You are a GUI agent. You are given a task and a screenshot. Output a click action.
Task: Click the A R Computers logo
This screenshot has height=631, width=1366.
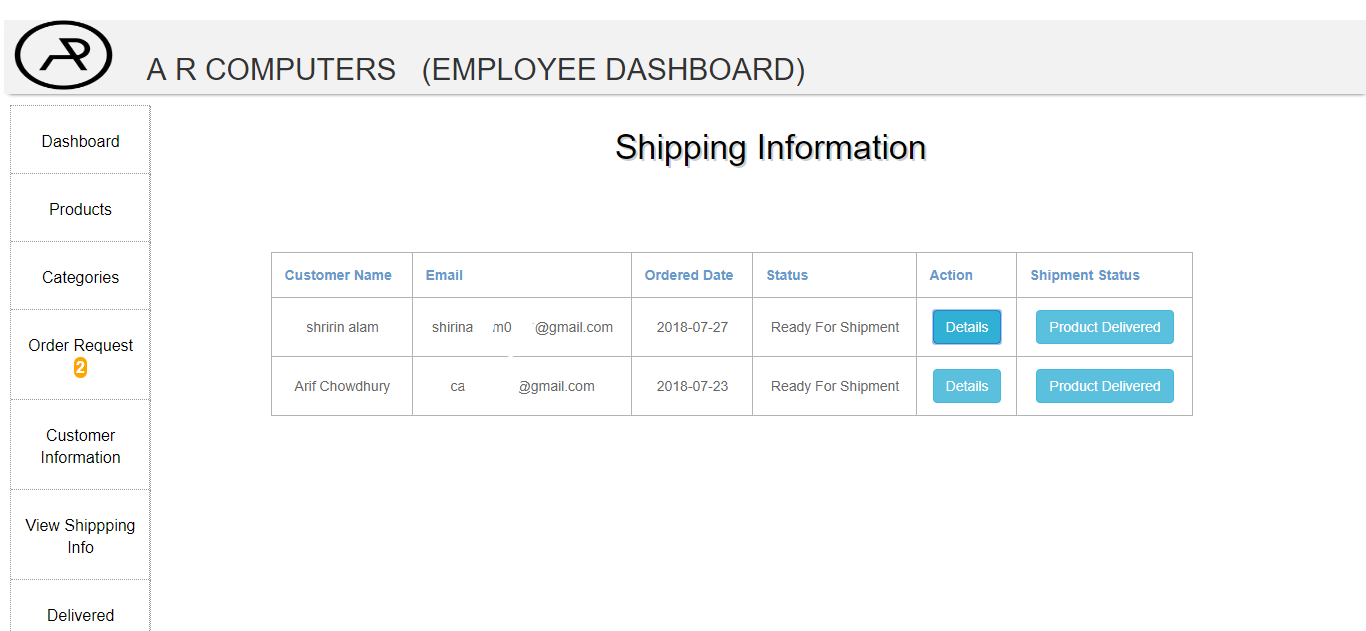(x=62, y=55)
